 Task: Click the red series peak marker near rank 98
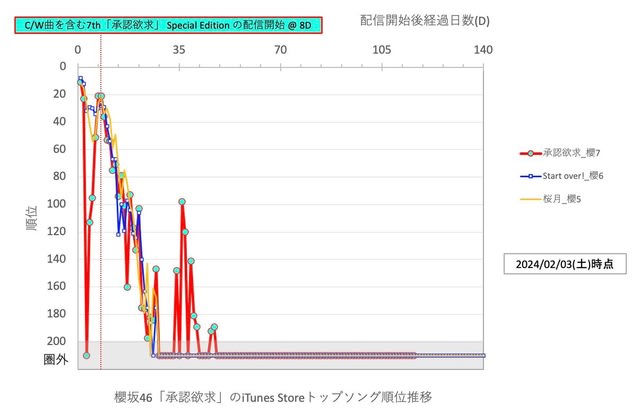182,202
